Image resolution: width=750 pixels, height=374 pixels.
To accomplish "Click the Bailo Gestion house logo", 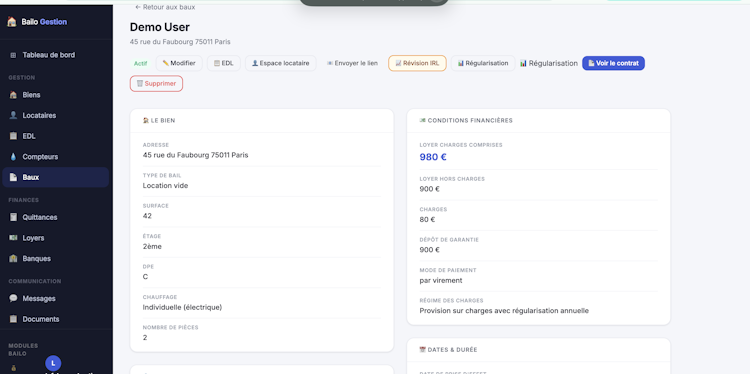I will [11, 22].
